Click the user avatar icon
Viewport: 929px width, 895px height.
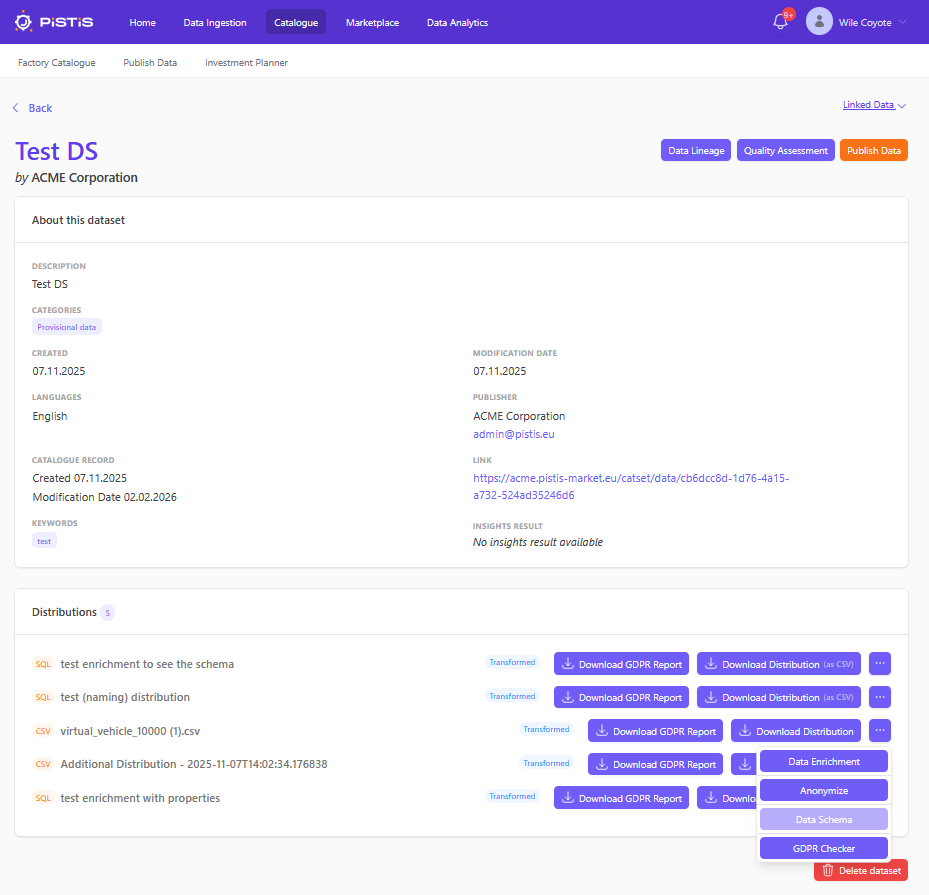(819, 22)
